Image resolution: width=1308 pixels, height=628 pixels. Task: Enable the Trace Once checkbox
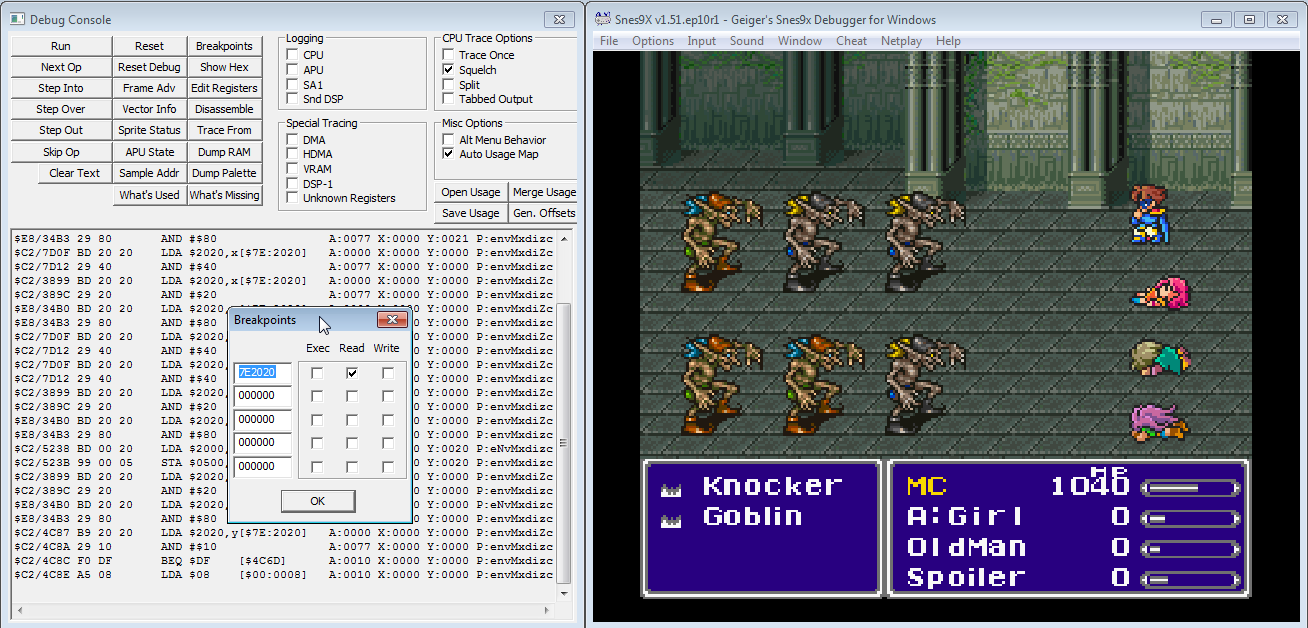[449, 55]
